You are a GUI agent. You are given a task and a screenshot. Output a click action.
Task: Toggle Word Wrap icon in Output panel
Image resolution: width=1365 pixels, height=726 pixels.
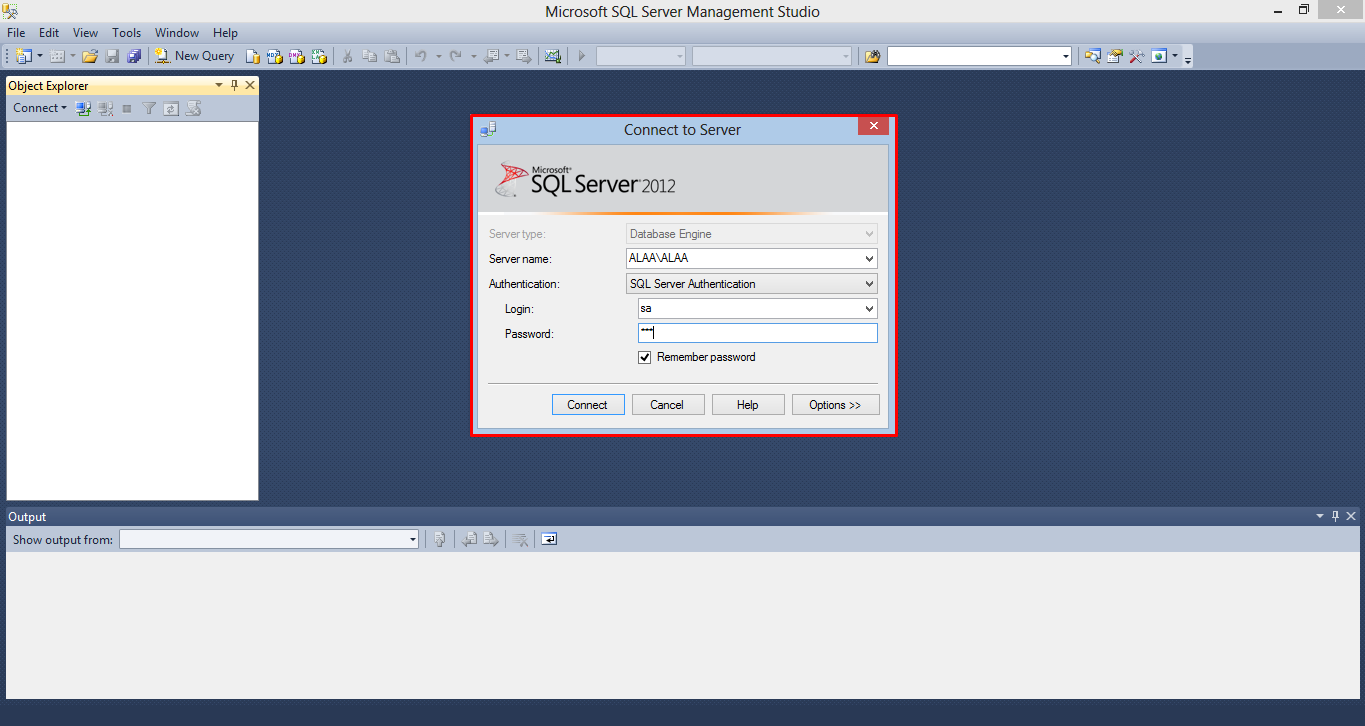pos(549,539)
